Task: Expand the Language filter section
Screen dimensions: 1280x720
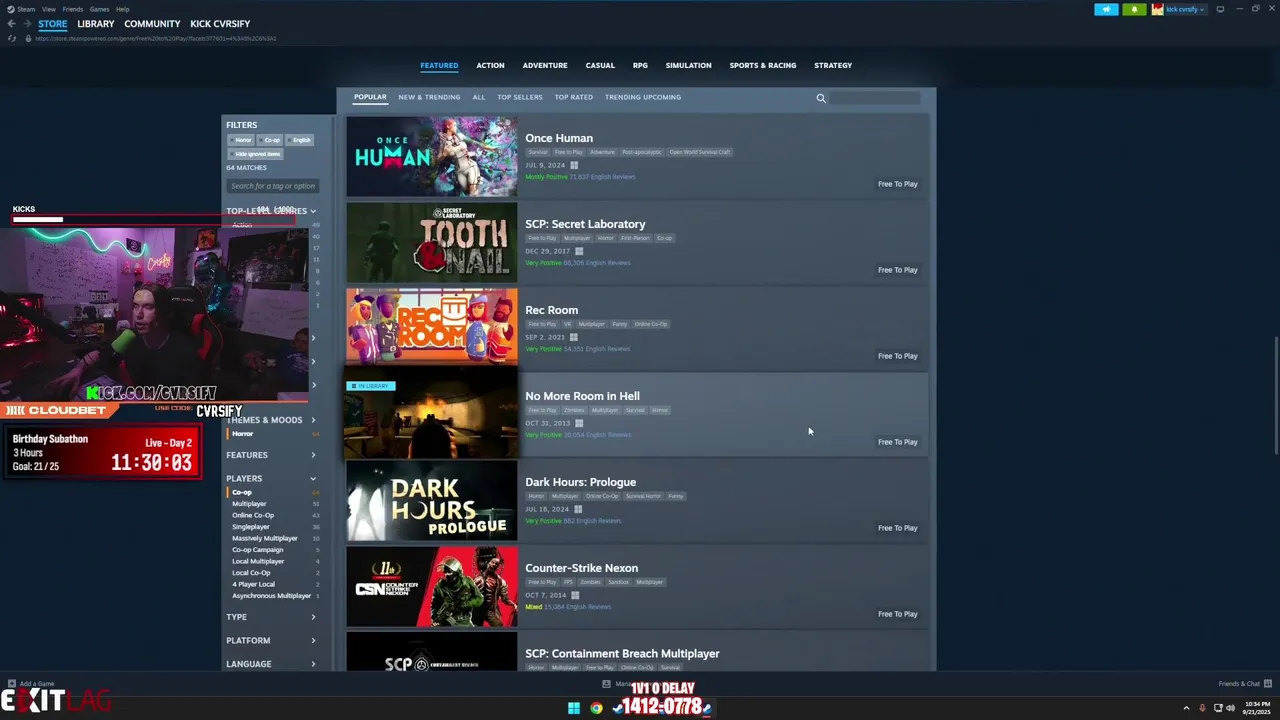Action: [271, 664]
